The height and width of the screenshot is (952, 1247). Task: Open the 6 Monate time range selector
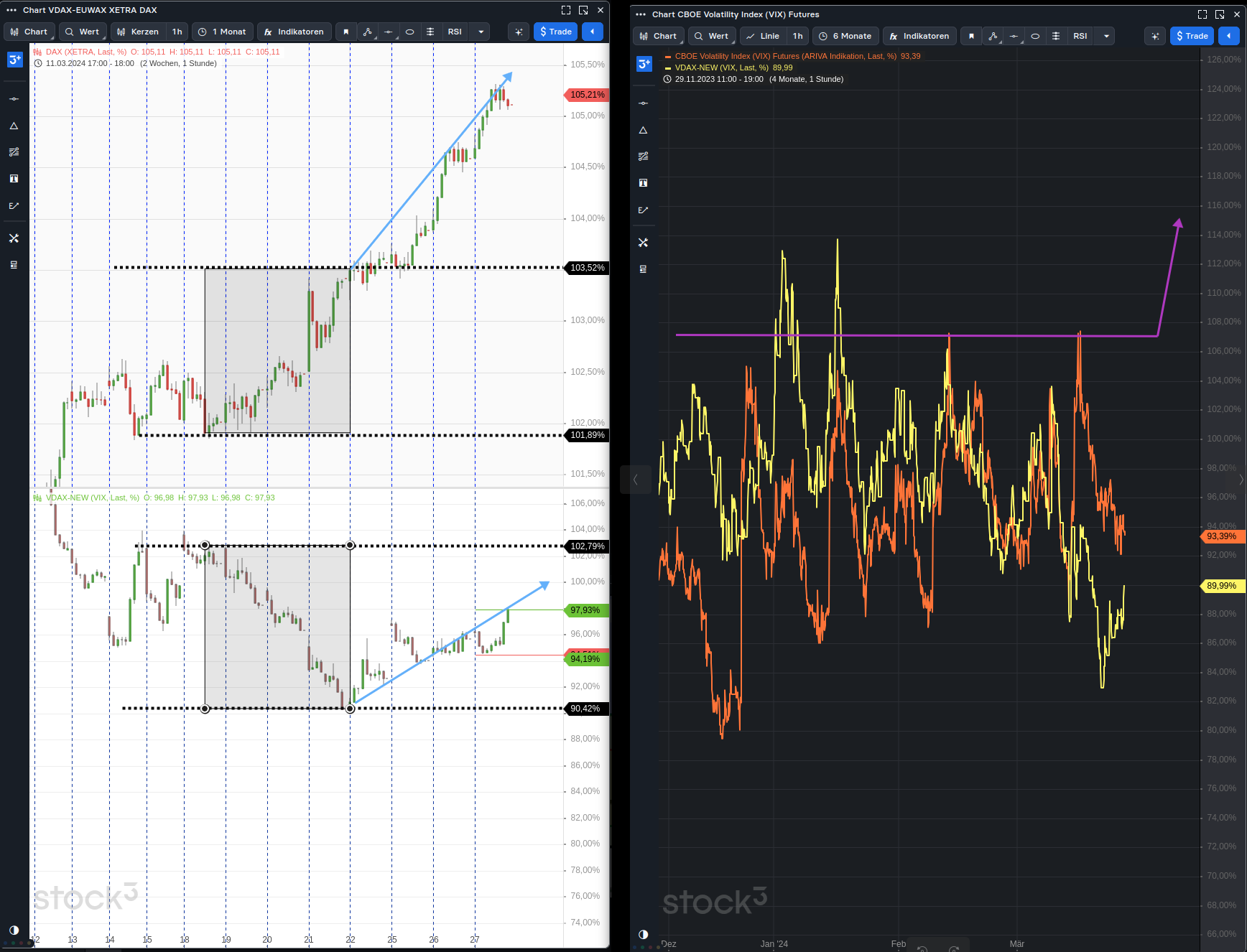(845, 36)
